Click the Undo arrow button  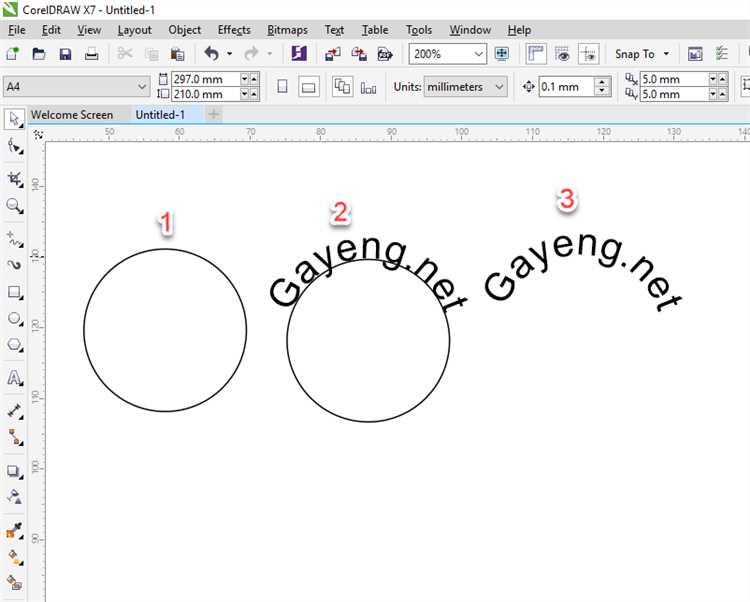[x=211, y=54]
